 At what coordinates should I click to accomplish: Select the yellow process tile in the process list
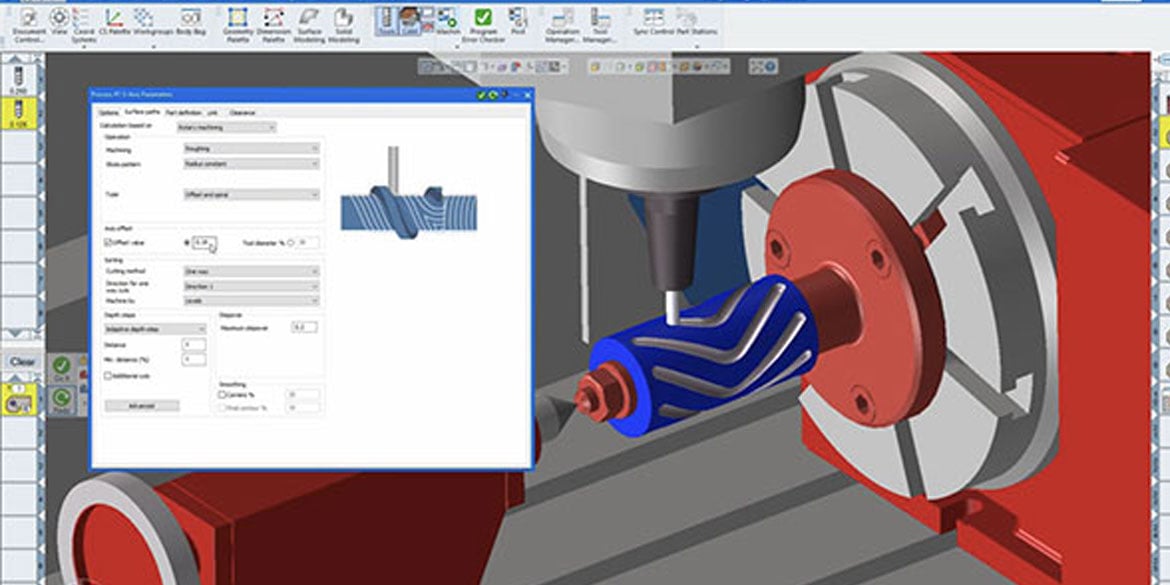pos(19,401)
